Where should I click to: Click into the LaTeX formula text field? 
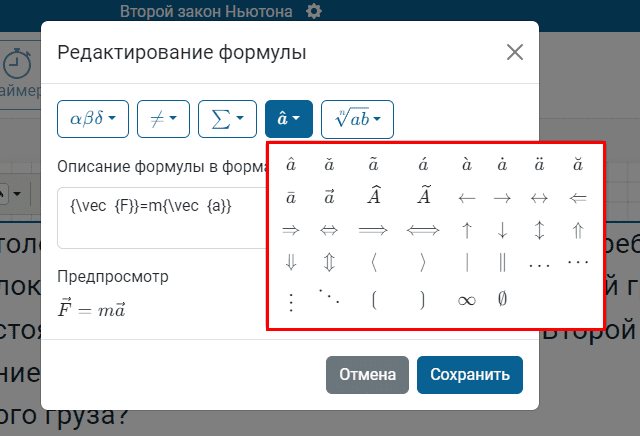(x=162, y=218)
